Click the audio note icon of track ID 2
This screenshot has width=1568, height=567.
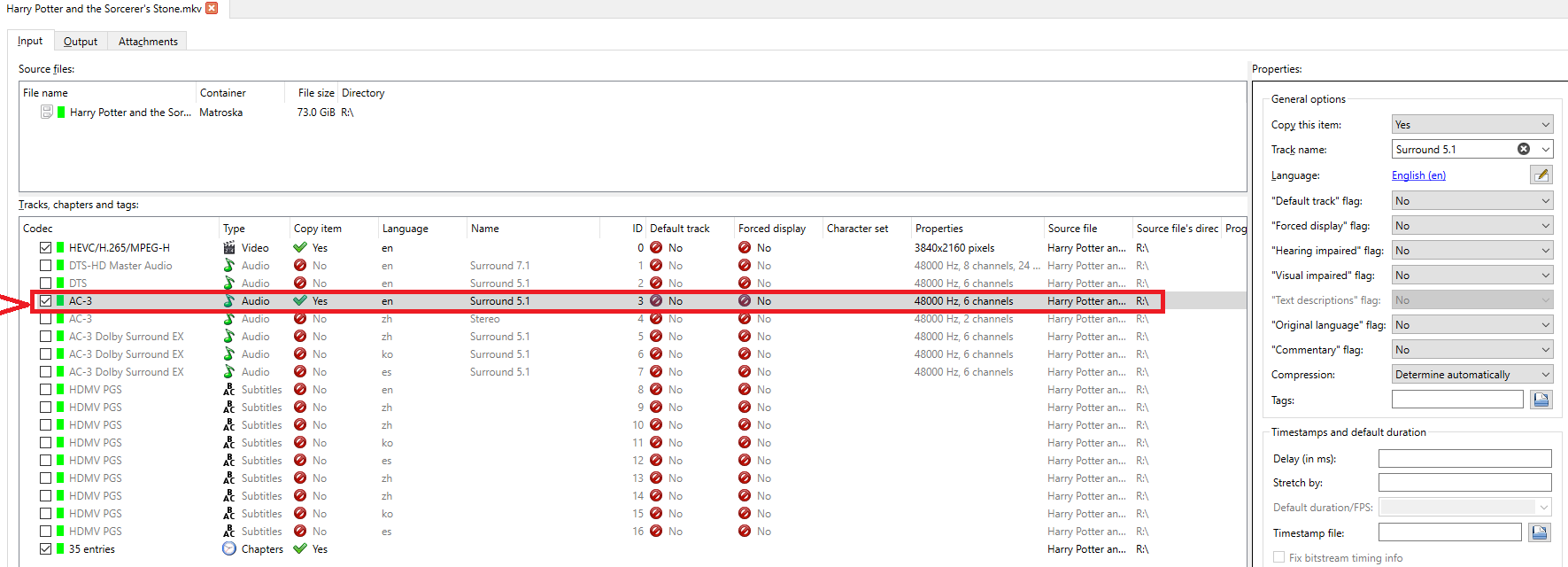point(229,283)
